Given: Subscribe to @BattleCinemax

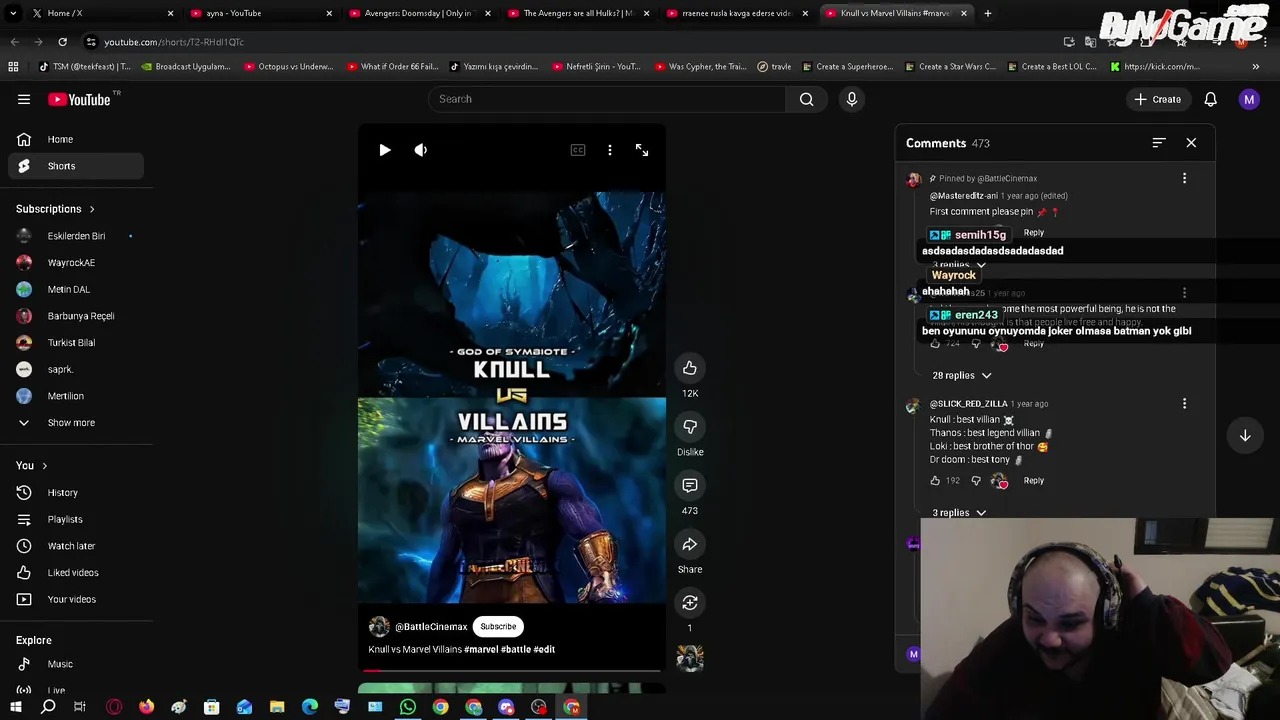Looking at the screenshot, I should pyautogui.click(x=498, y=627).
